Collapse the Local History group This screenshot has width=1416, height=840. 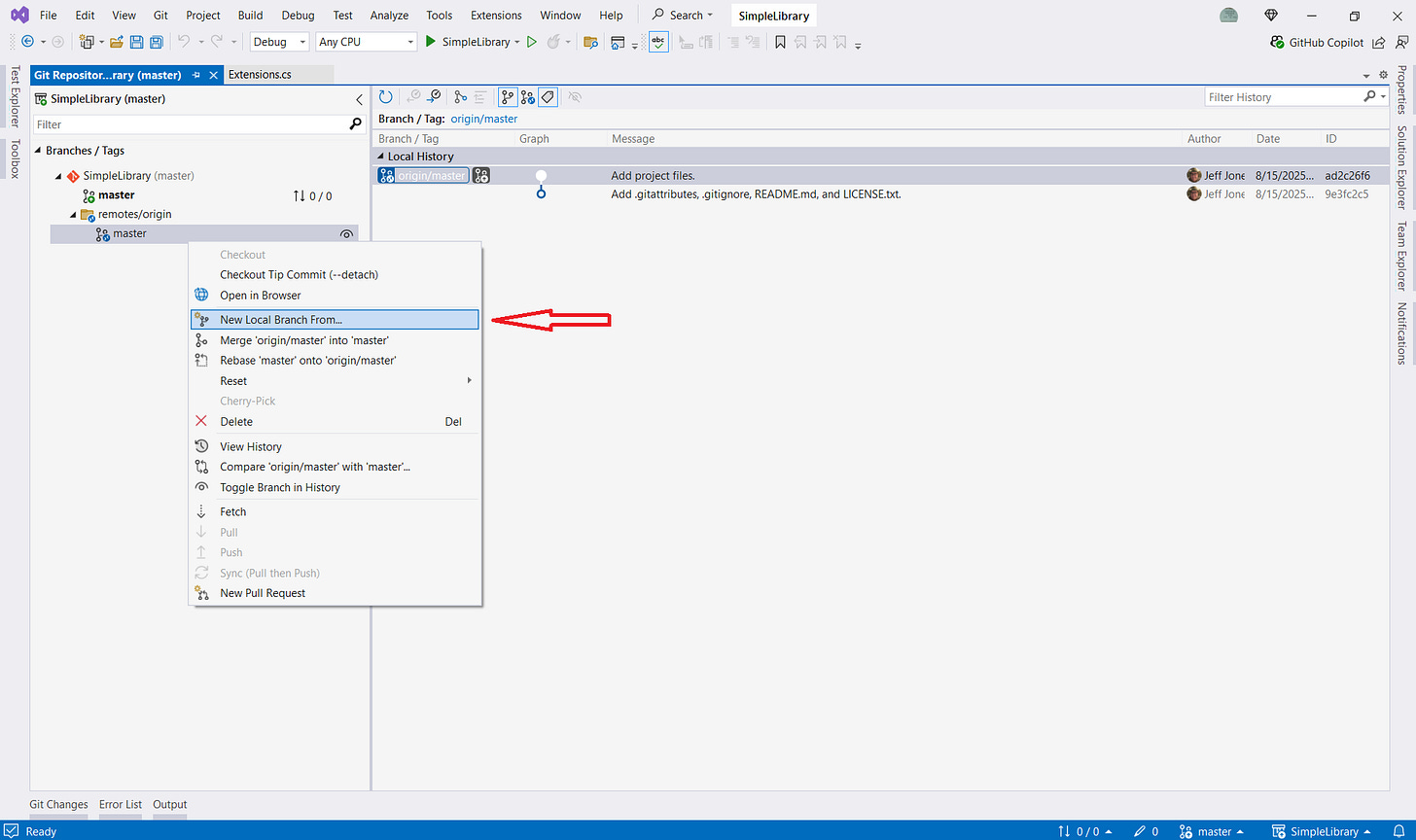pyautogui.click(x=381, y=157)
